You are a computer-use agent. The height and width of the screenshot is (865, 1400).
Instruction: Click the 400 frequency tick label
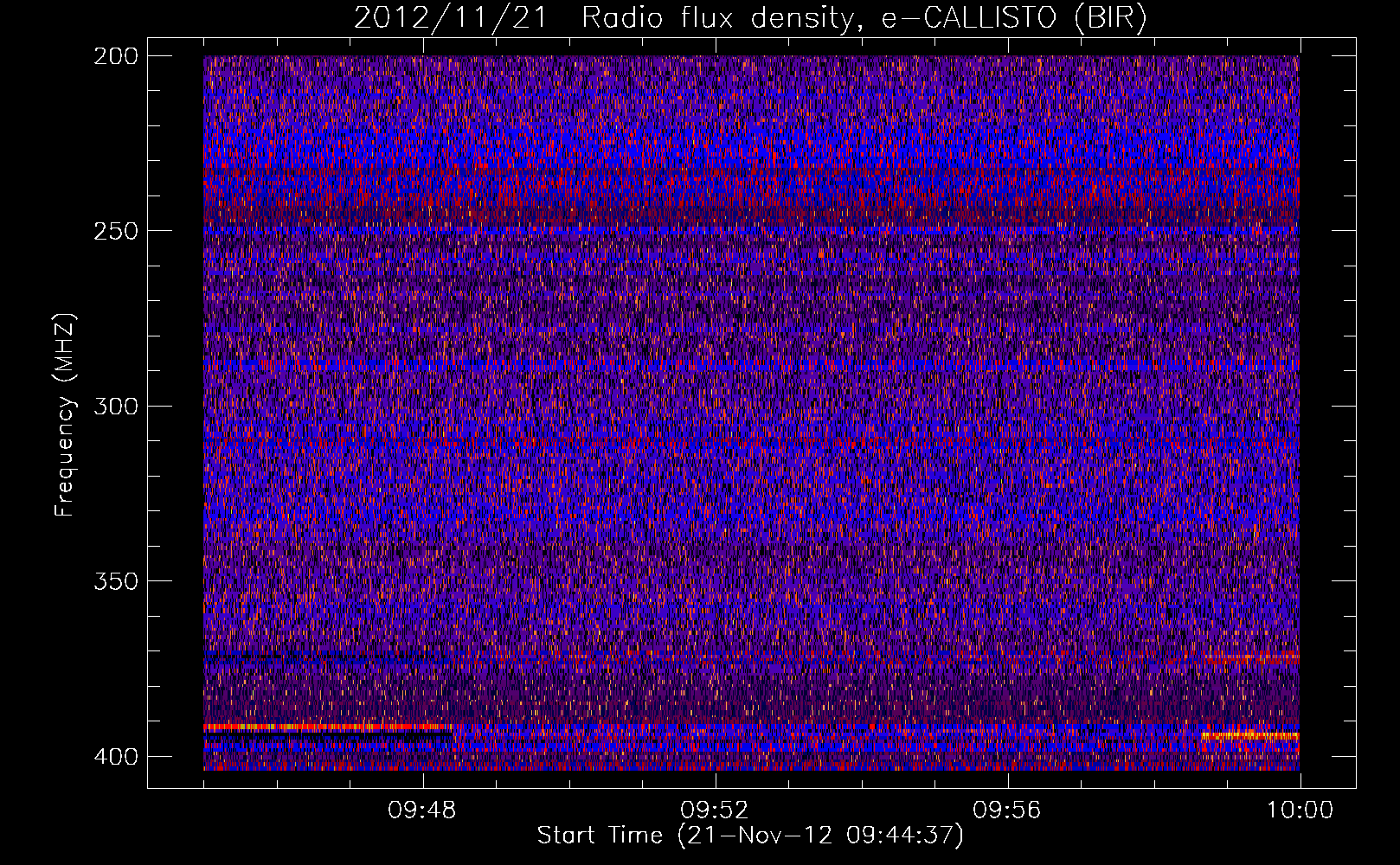pos(115,756)
